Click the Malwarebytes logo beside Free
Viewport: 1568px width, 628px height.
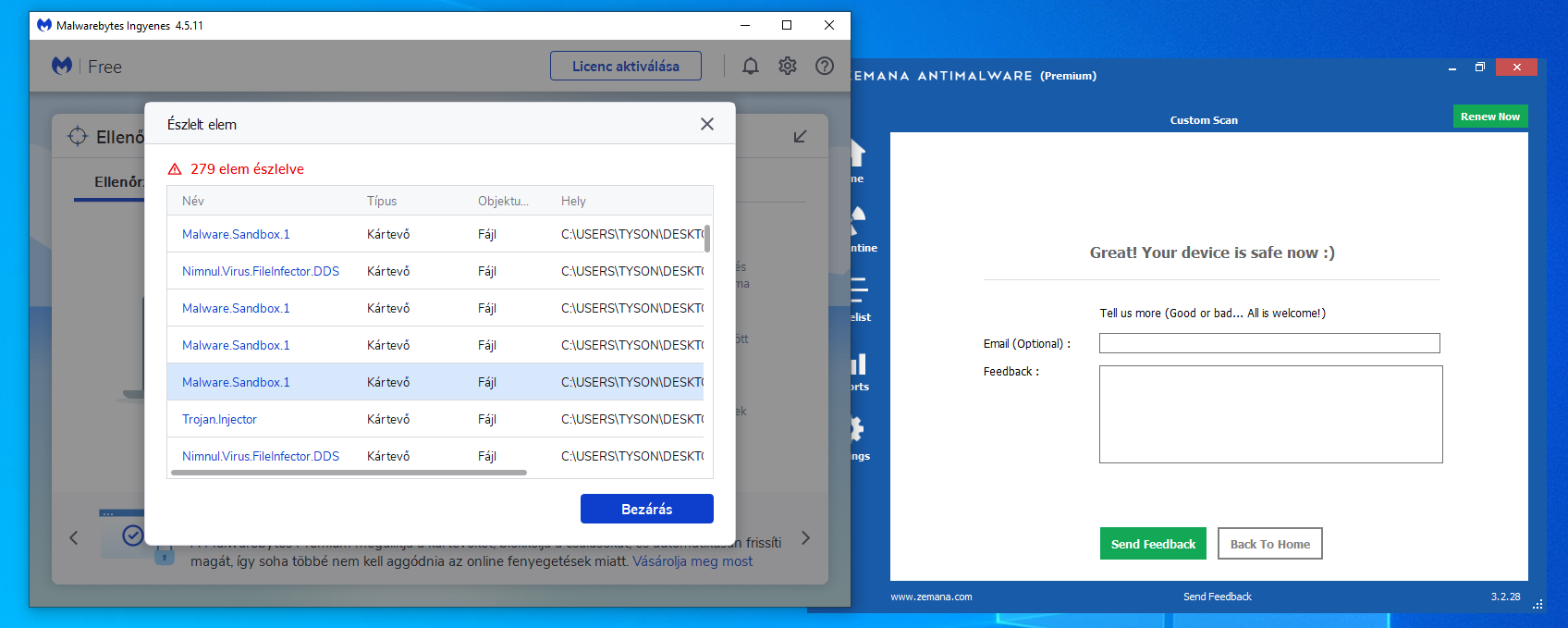coord(62,66)
